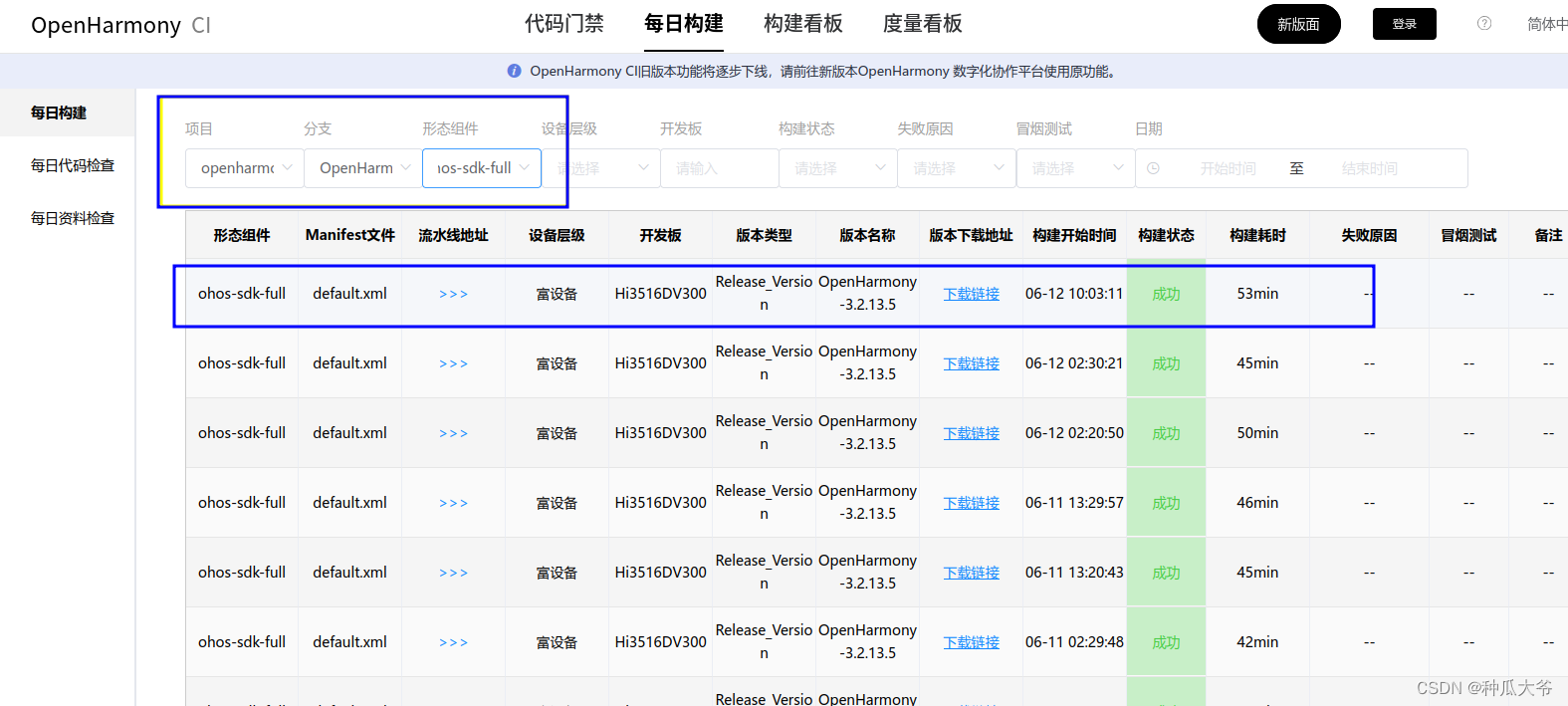This screenshot has width=1568, height=706.
Task: Open pipeline >>> link for 06-12 10:03:11 build
Action: coord(453,294)
